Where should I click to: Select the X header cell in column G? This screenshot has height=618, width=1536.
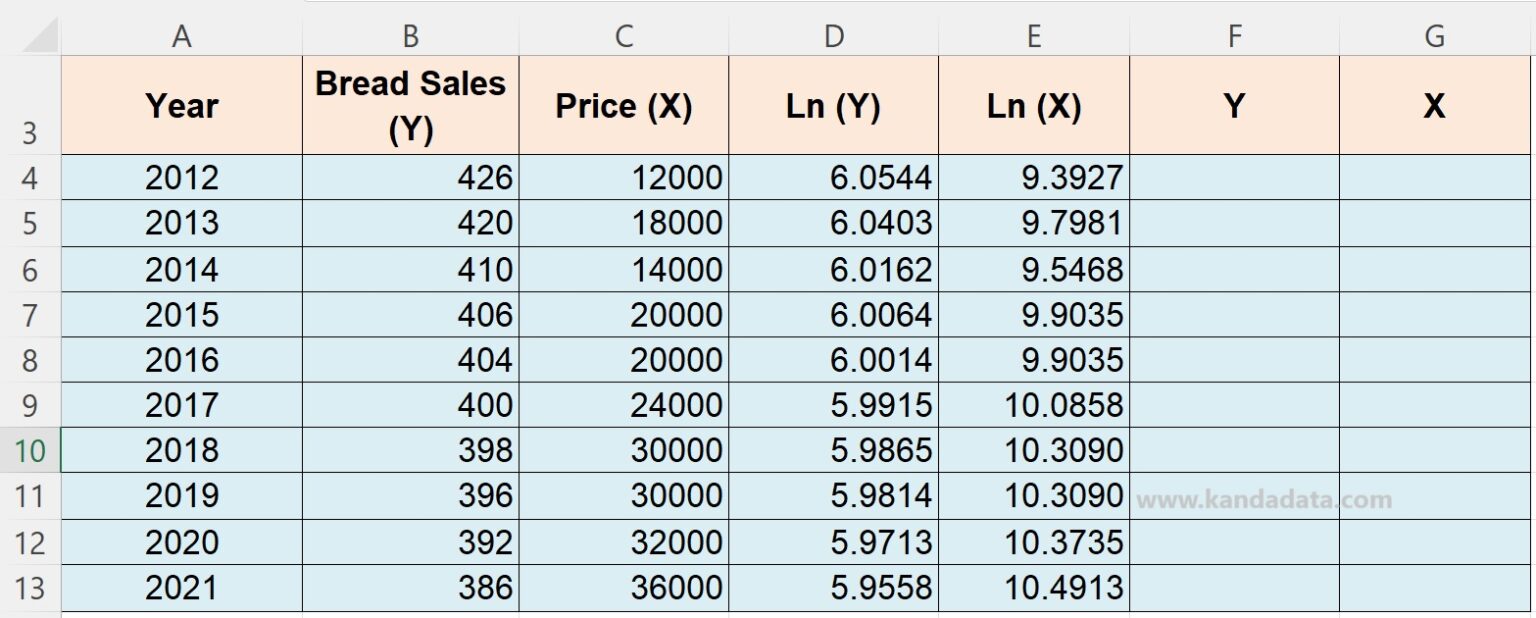tap(1434, 104)
